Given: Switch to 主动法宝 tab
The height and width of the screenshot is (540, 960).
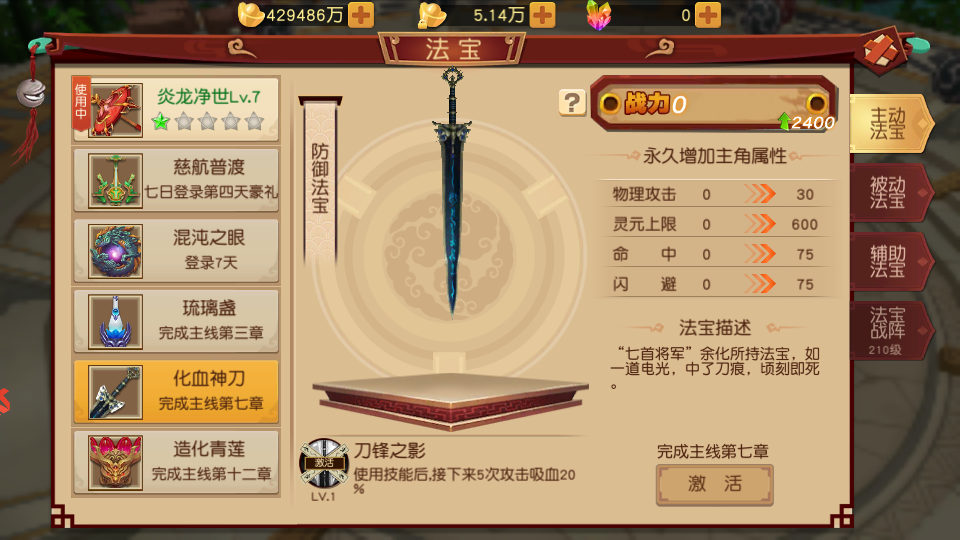Looking at the screenshot, I should (890, 124).
